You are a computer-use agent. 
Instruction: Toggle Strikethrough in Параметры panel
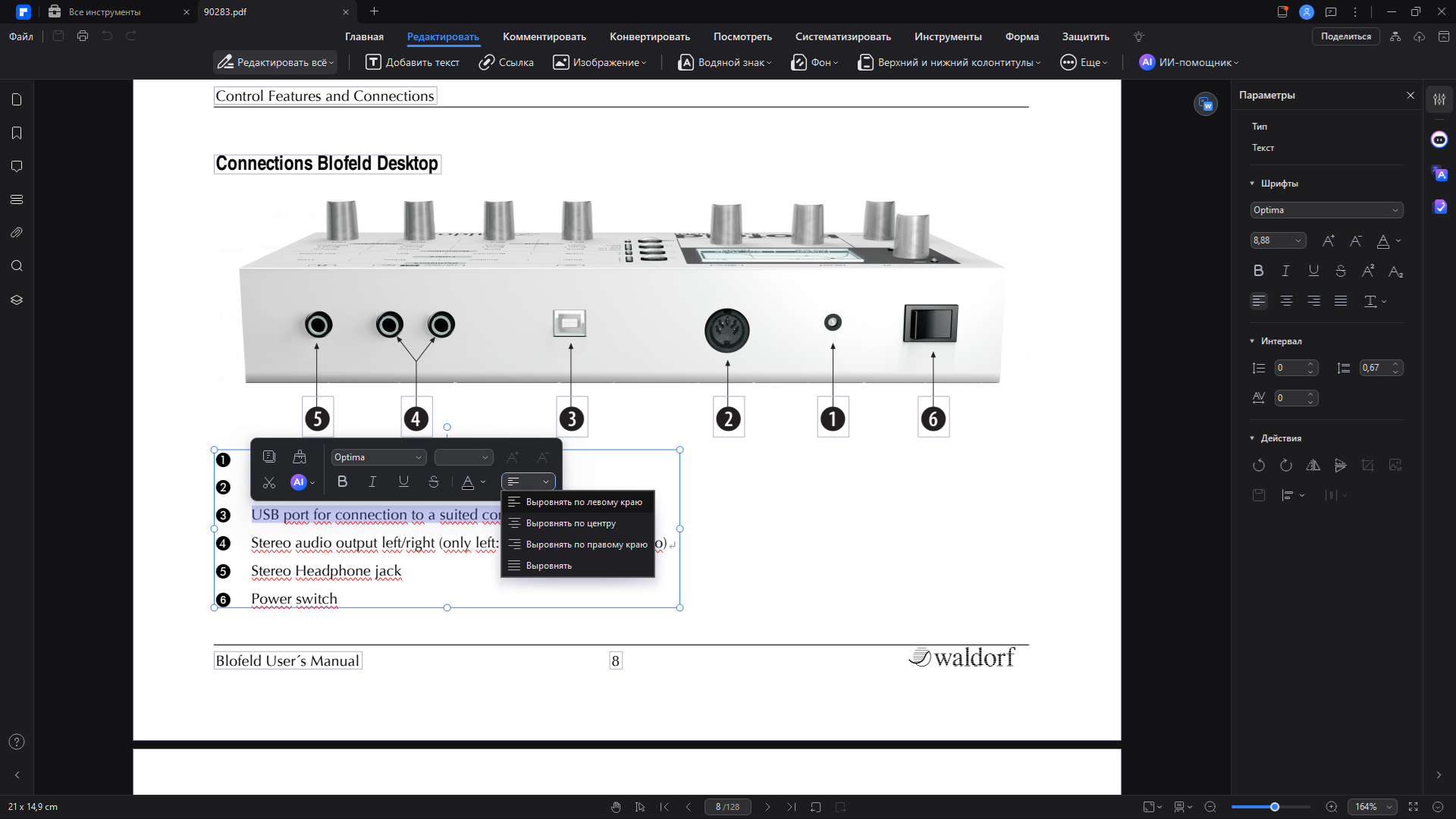[x=1341, y=271]
